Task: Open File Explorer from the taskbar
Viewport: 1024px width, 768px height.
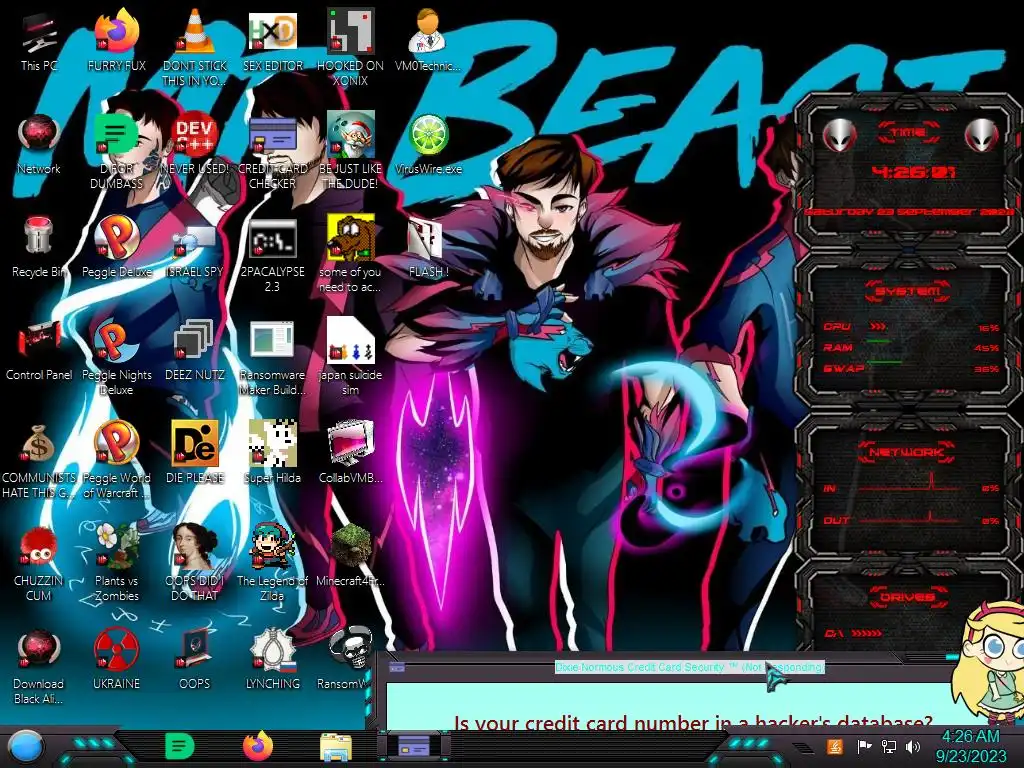Action: [x=336, y=748]
